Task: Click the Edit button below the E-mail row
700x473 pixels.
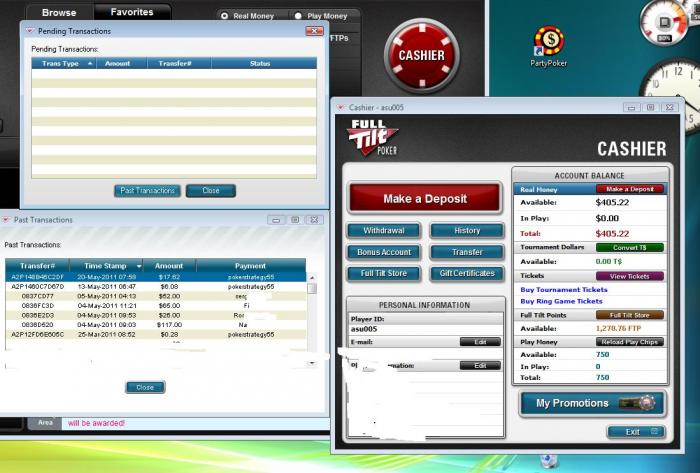Action: 480,365
